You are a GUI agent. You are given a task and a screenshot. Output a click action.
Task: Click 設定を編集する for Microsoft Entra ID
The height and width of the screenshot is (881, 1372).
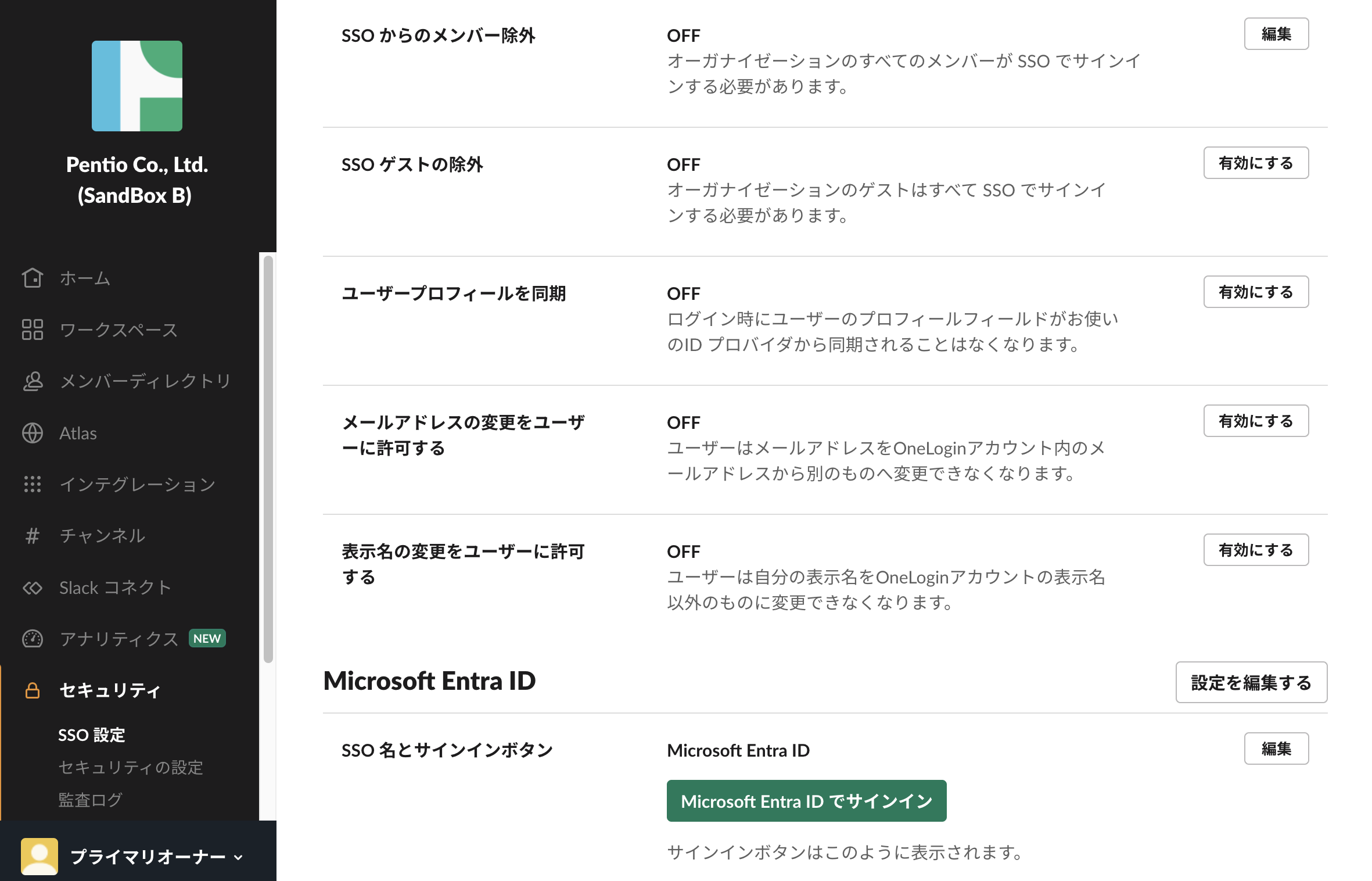point(1251,682)
